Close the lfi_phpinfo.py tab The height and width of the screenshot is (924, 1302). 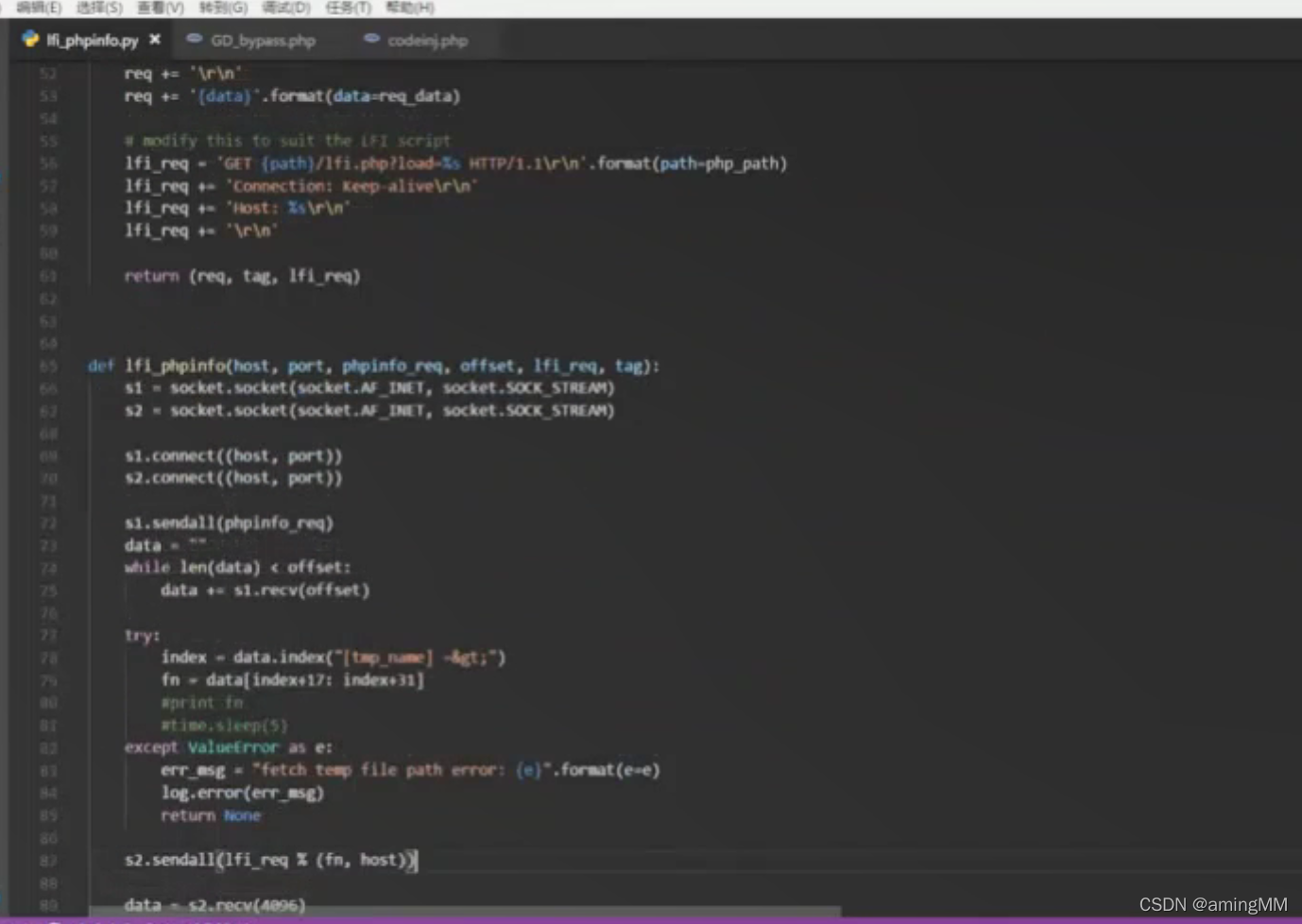155,40
